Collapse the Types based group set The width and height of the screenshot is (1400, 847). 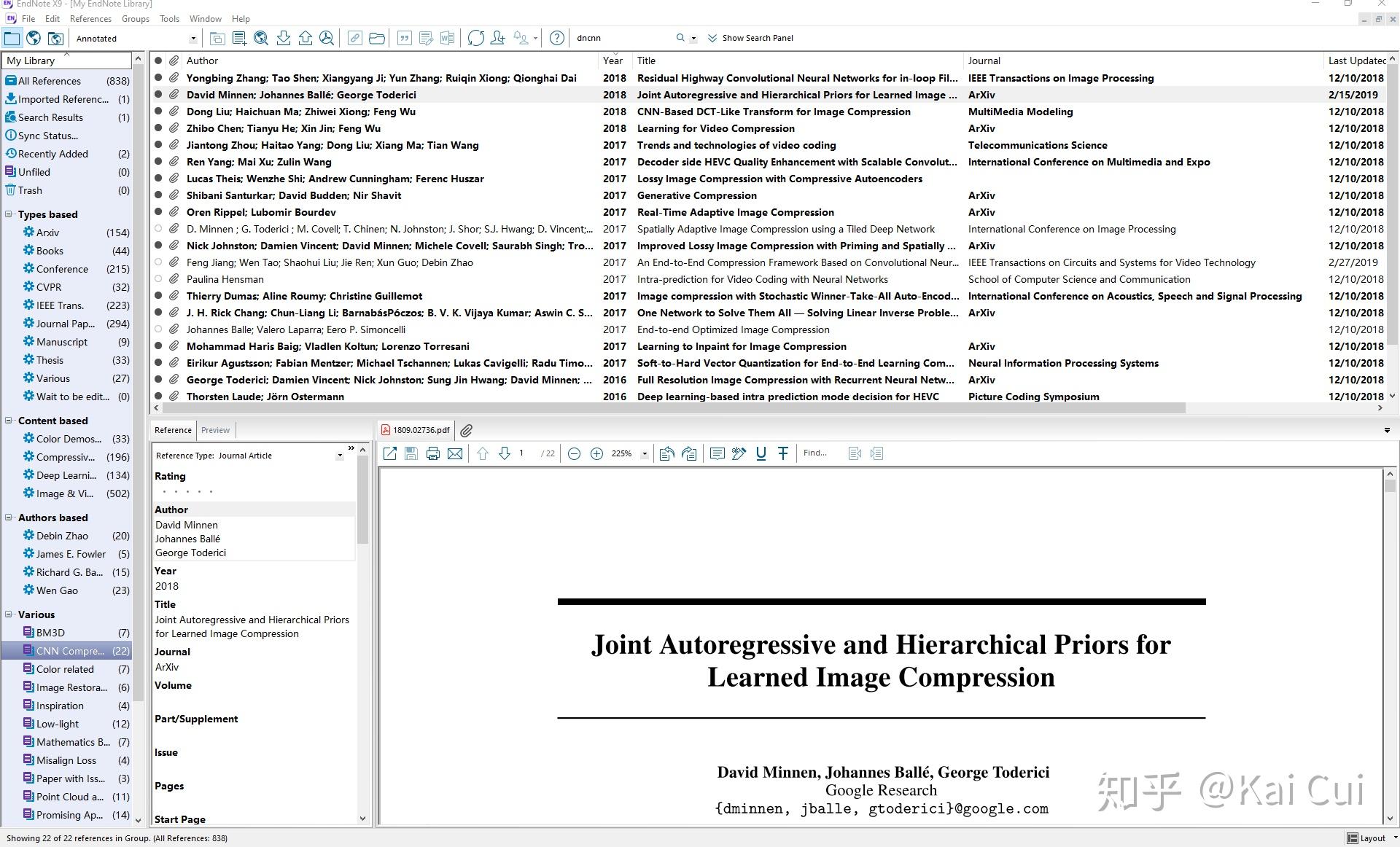coord(9,214)
